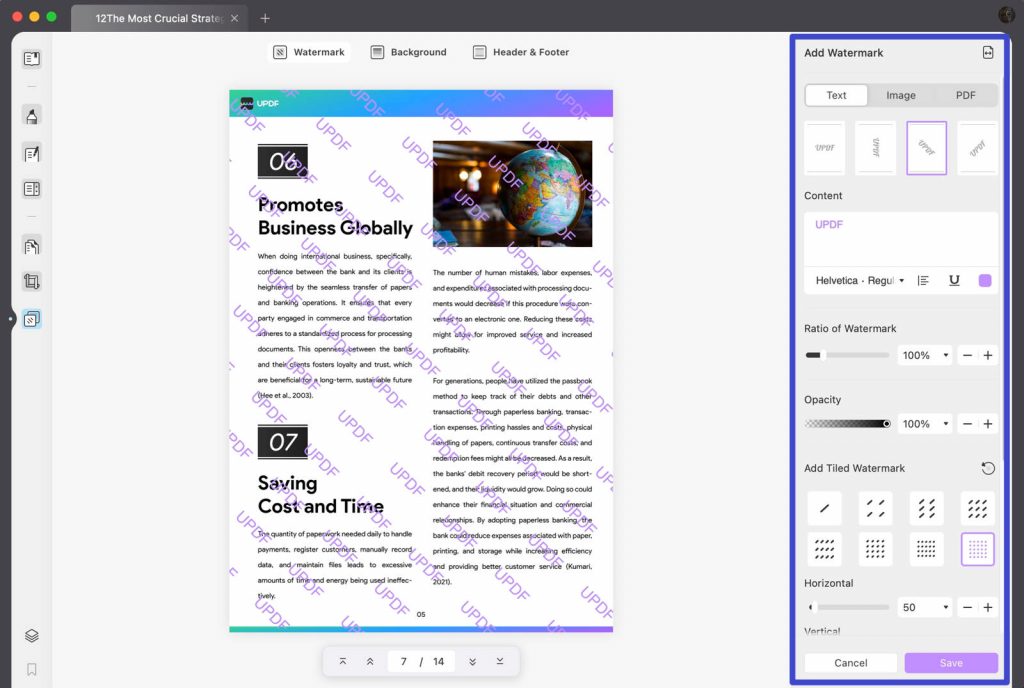Open the Edit PDF tool in sidebar
Viewport: 1024px width, 688px height.
click(31, 154)
